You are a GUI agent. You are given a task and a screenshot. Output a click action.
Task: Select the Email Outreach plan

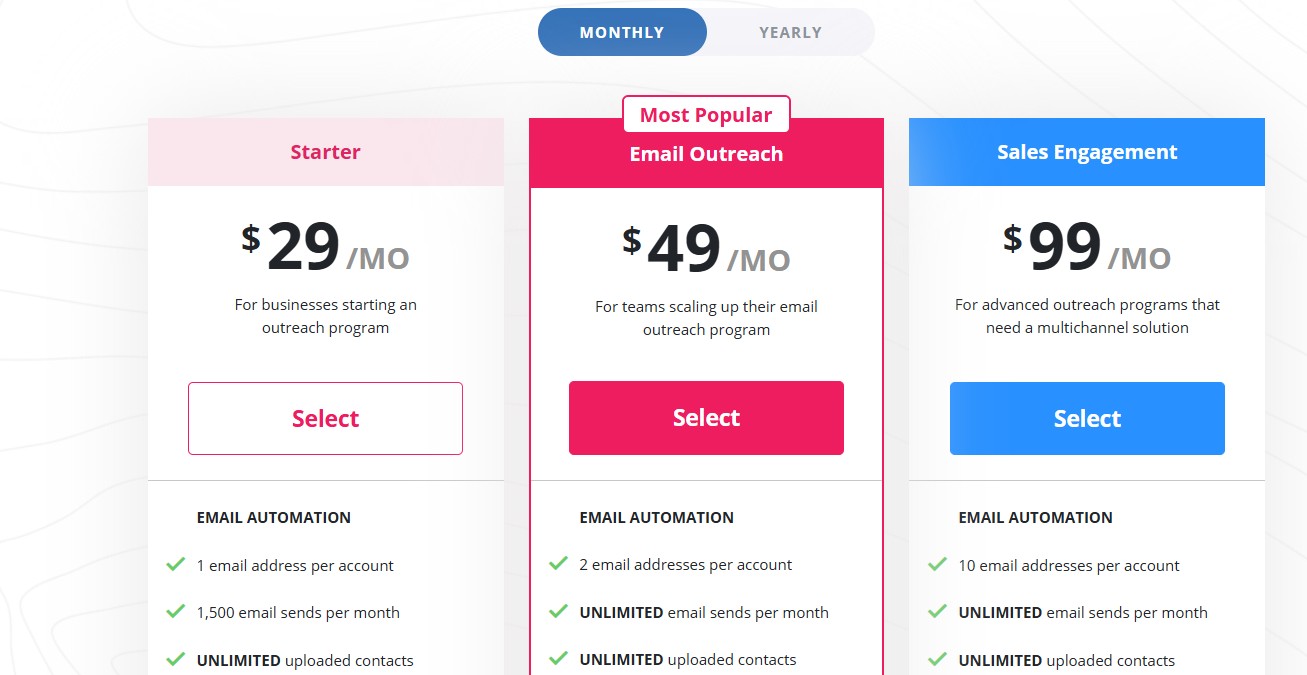[x=706, y=417]
